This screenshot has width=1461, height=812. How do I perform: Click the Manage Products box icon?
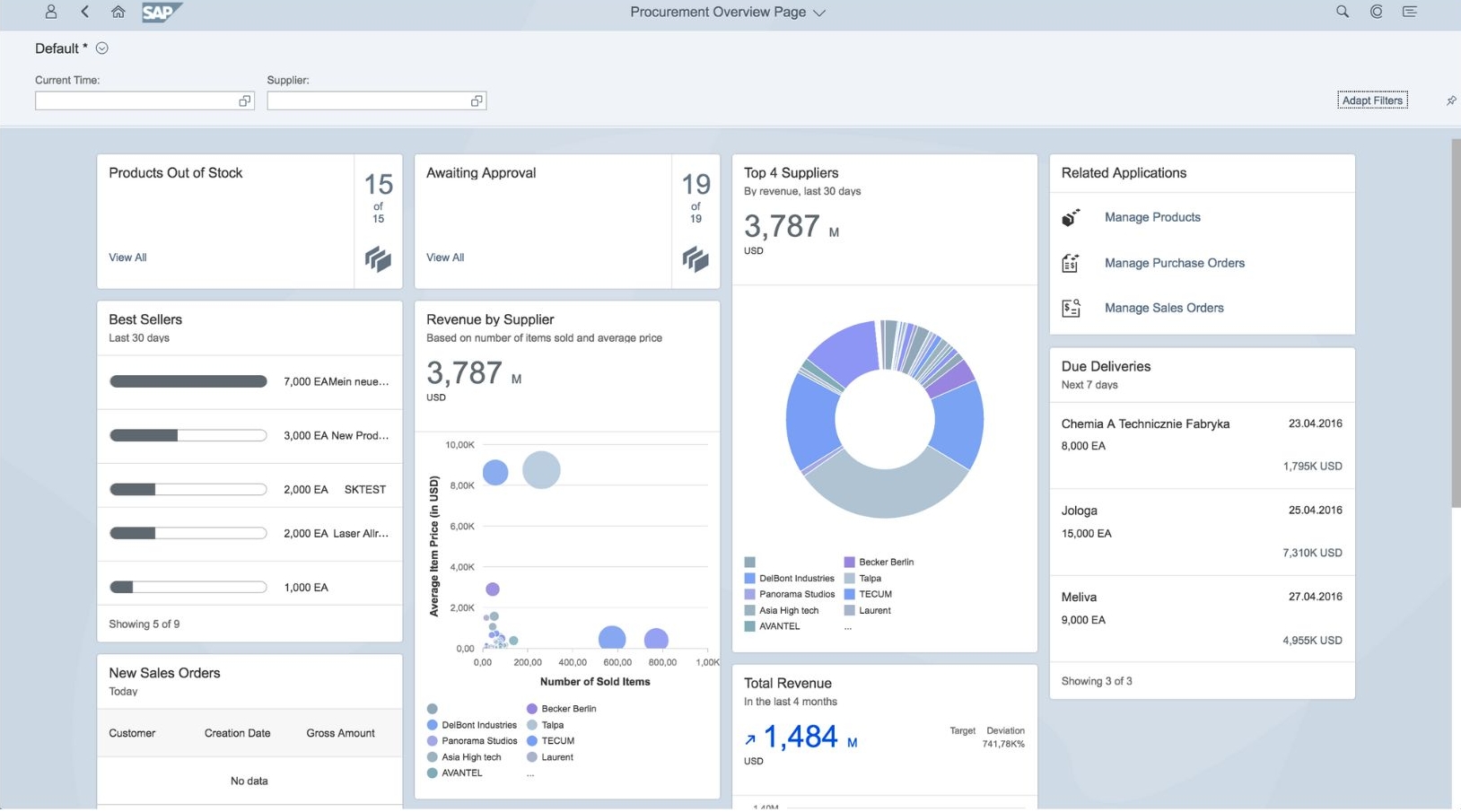point(1071,218)
